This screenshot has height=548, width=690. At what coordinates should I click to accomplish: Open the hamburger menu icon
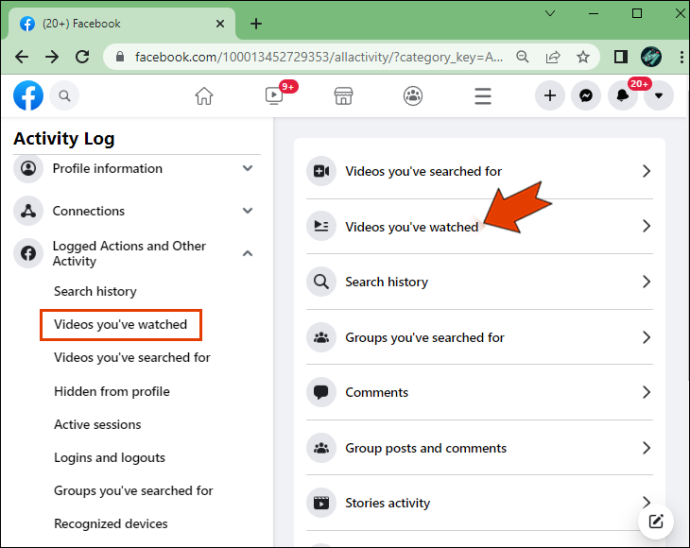pyautogui.click(x=483, y=96)
